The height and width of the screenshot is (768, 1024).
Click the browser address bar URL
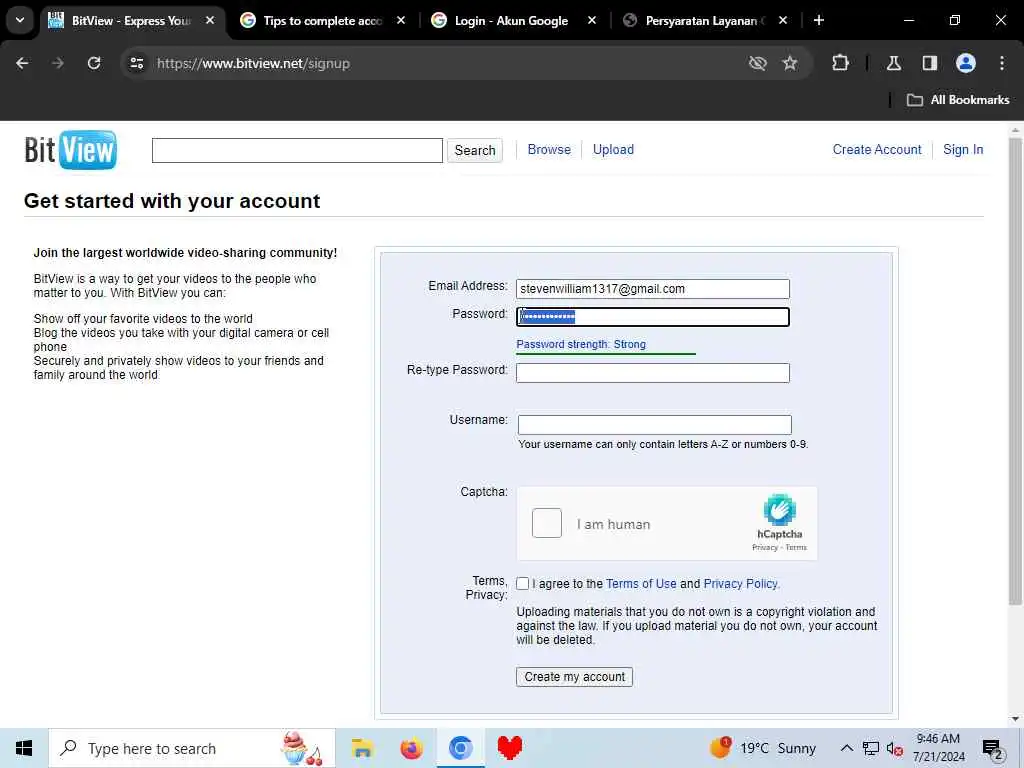pos(253,63)
